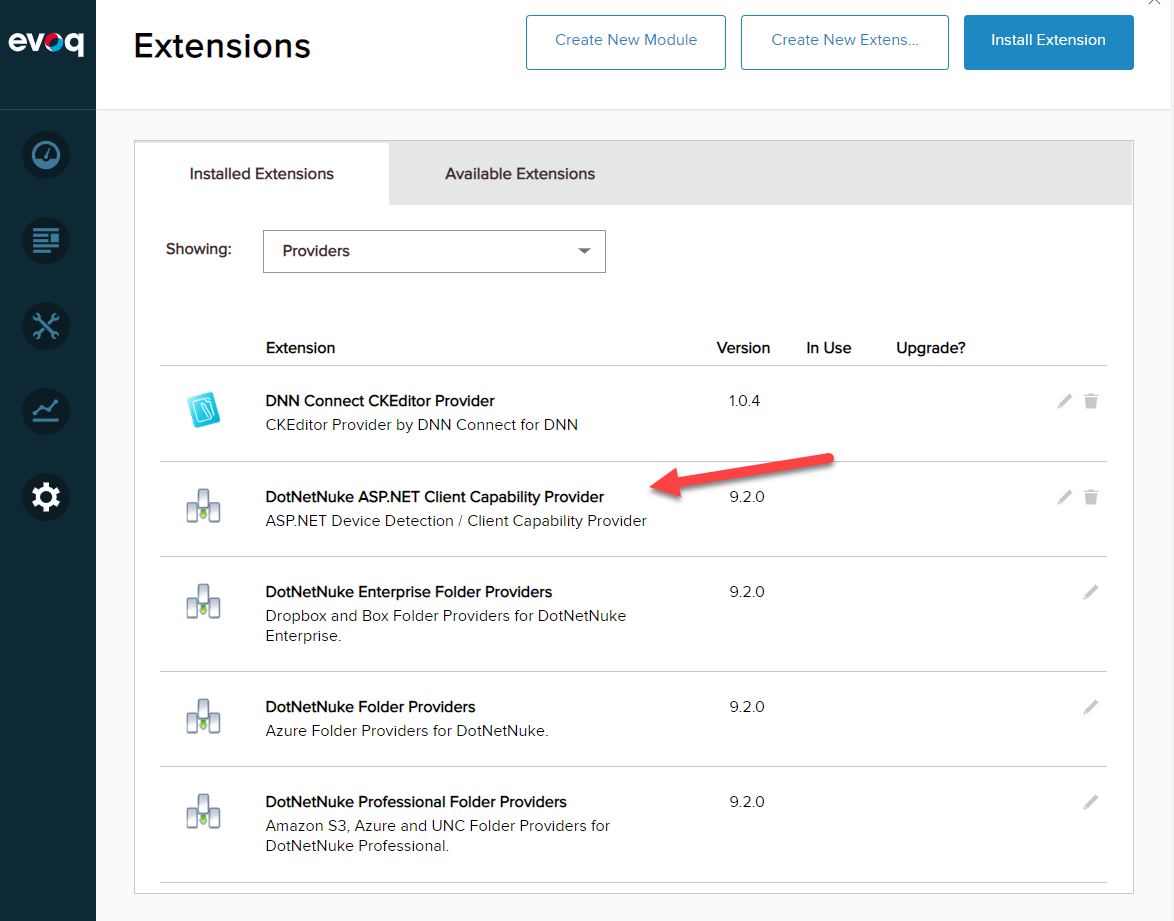Click the Showing: label
The width and height of the screenshot is (1174, 921).
[x=198, y=249]
